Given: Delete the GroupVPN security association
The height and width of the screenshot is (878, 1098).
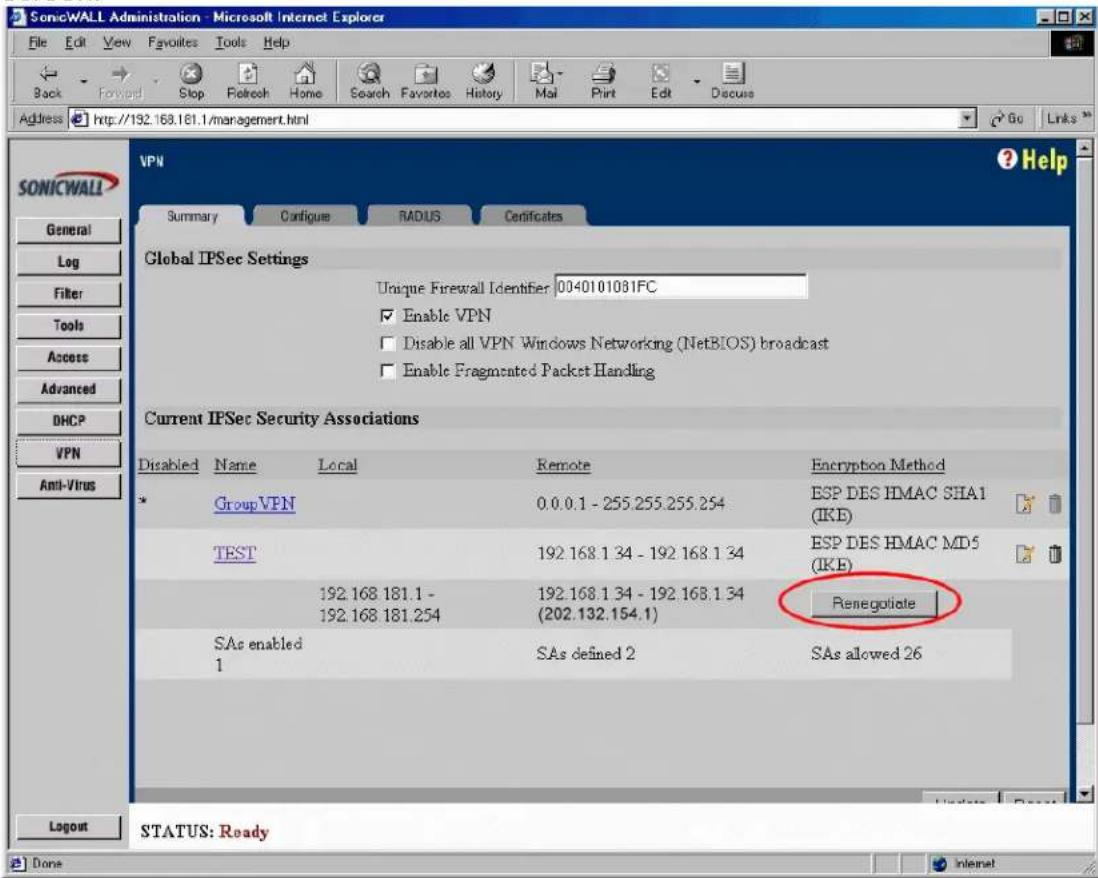Looking at the screenshot, I should (x=1055, y=503).
